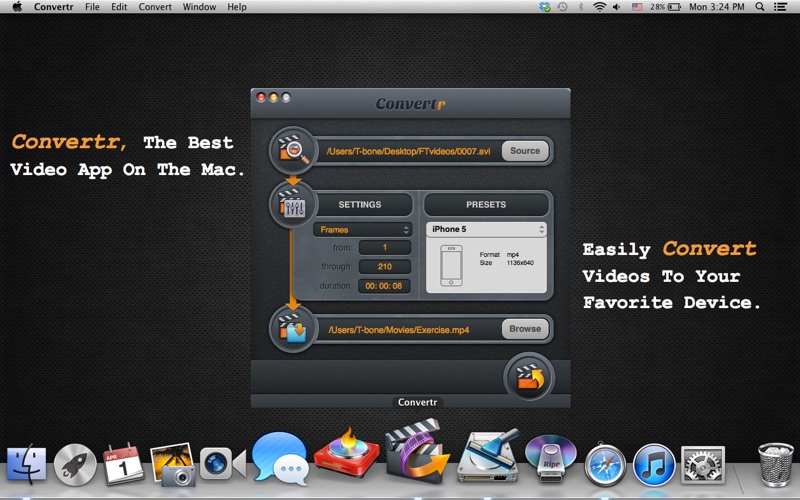Open the Apple menu
800x500 pixels.
click(17, 7)
